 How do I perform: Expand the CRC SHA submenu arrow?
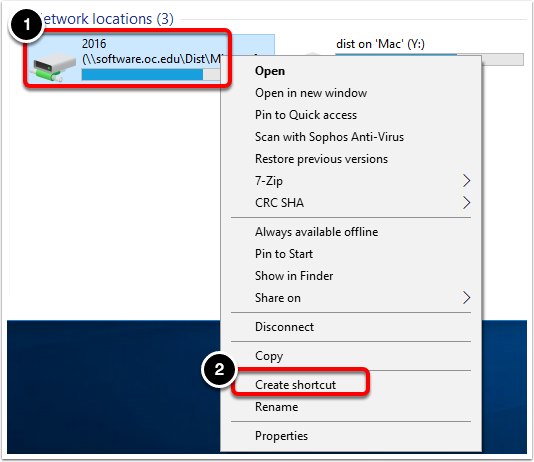466,203
